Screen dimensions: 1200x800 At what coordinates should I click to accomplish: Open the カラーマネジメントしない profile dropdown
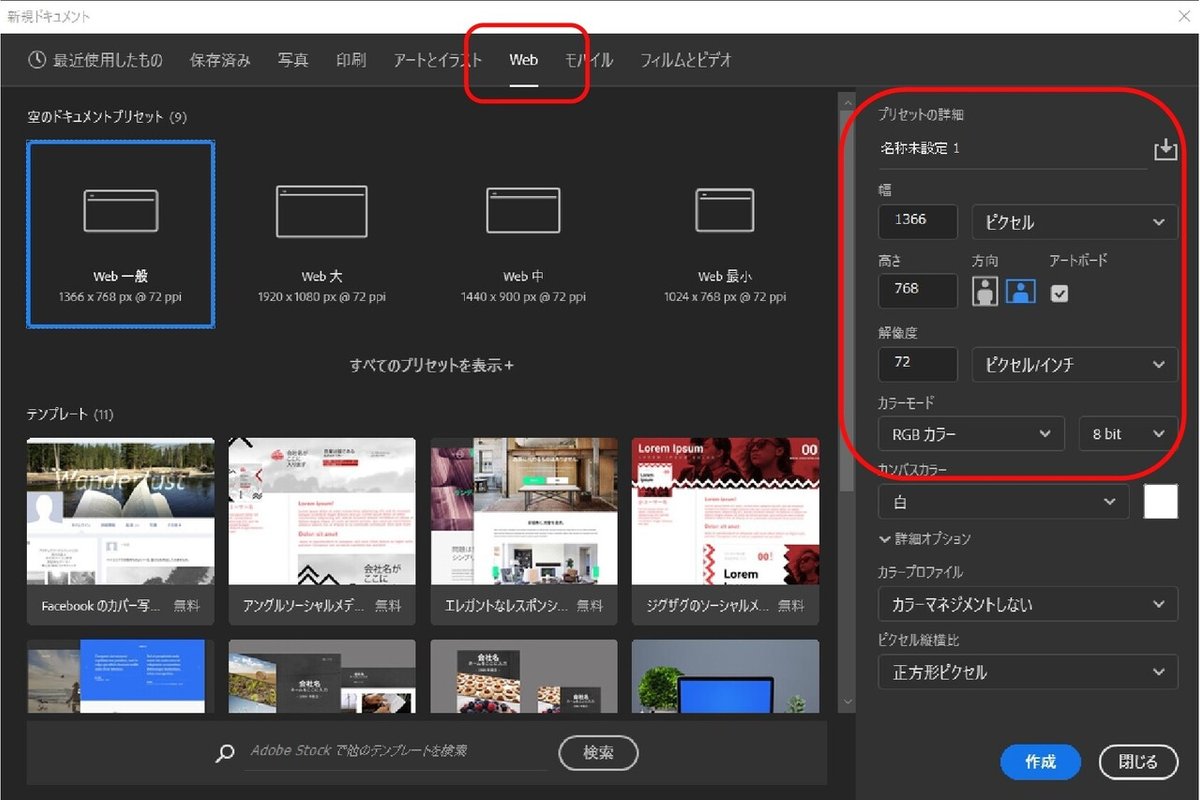point(1028,604)
